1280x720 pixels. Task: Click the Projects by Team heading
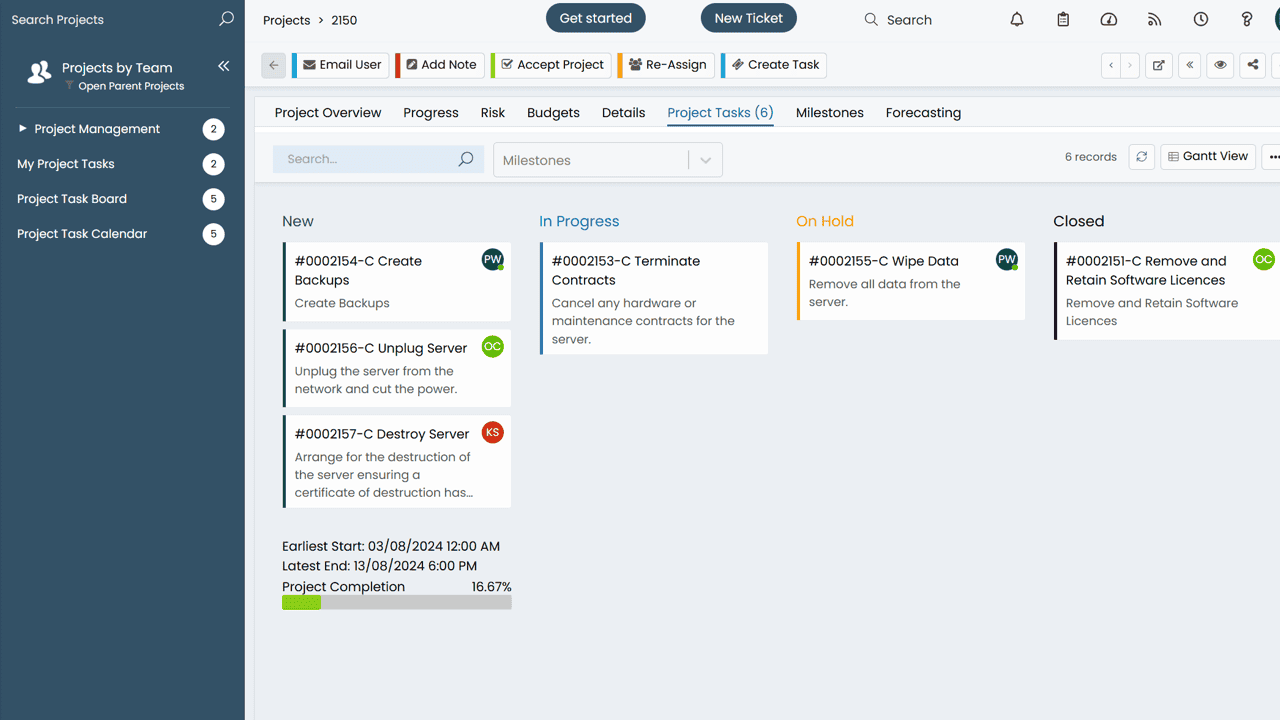point(117,68)
